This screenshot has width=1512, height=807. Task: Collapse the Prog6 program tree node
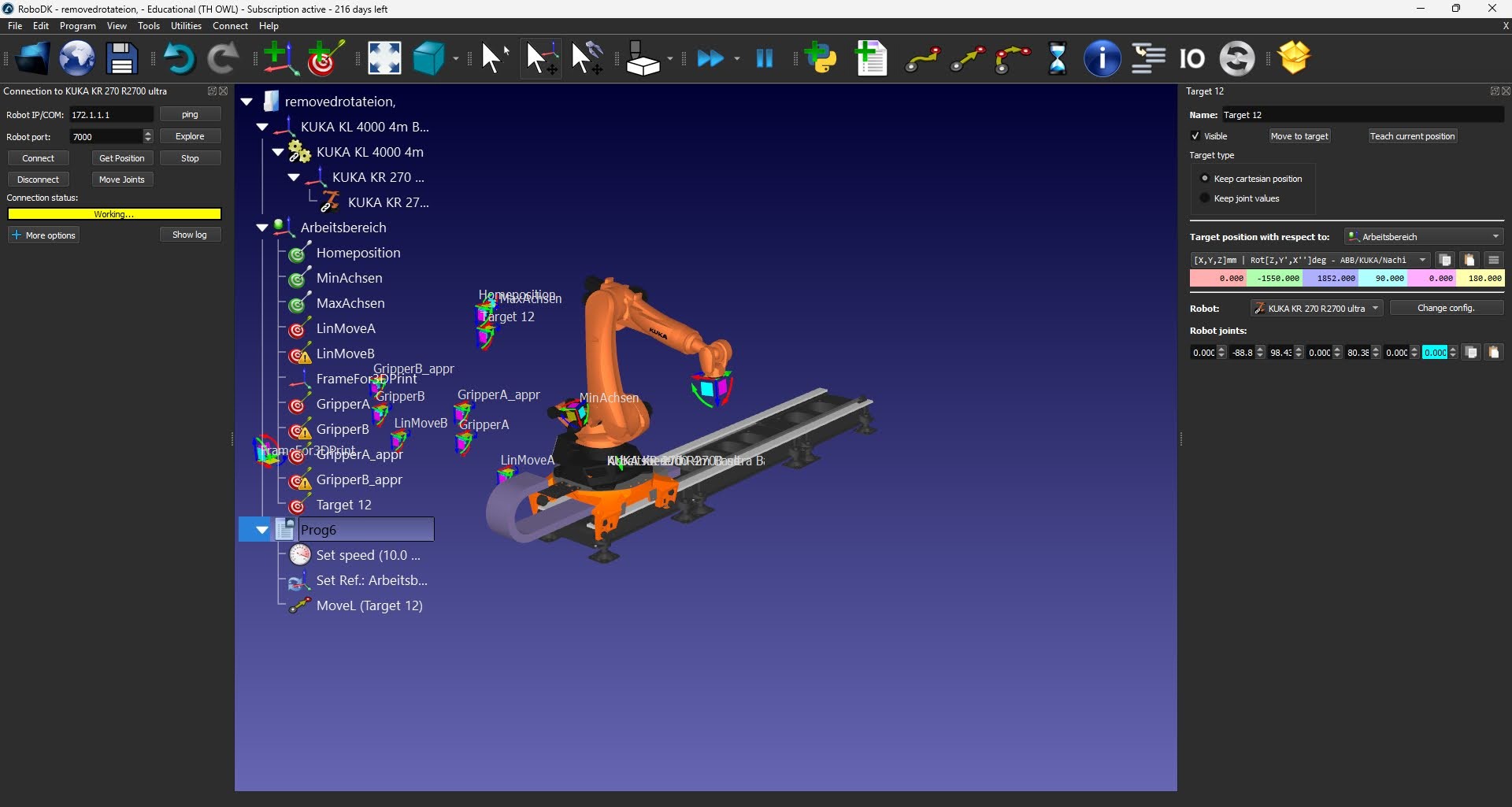261,530
